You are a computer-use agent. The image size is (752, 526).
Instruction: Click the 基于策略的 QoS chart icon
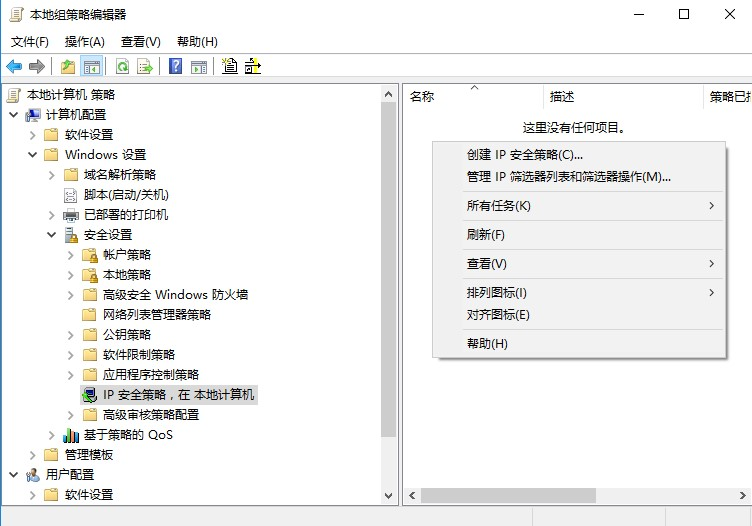[71, 435]
